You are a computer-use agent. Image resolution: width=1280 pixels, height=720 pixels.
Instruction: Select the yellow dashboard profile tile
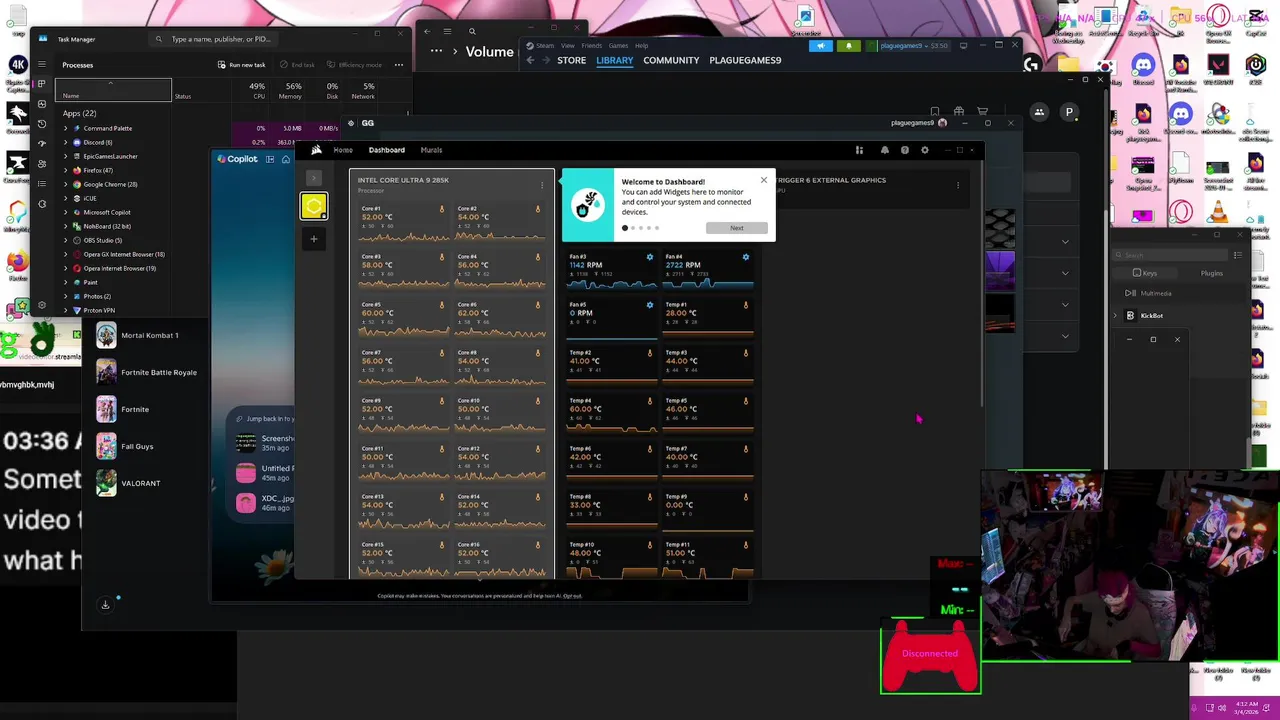(x=313, y=206)
